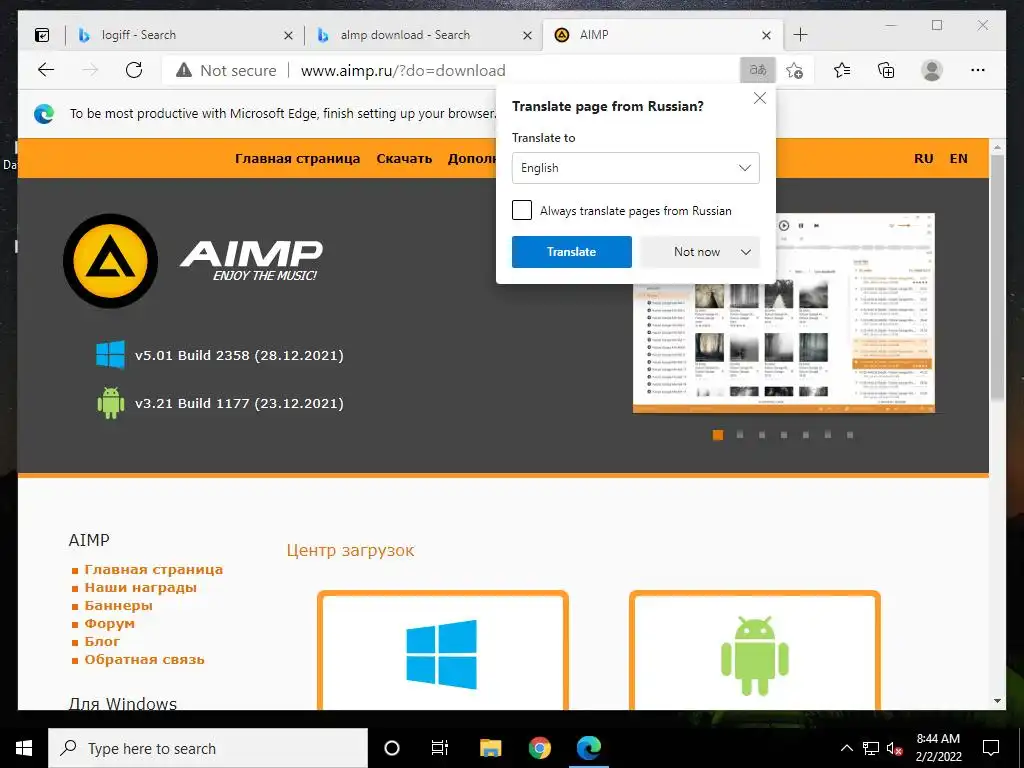Viewport: 1024px width, 768px height.
Task: Open Наши награды sidebar link
Action: (x=140, y=588)
